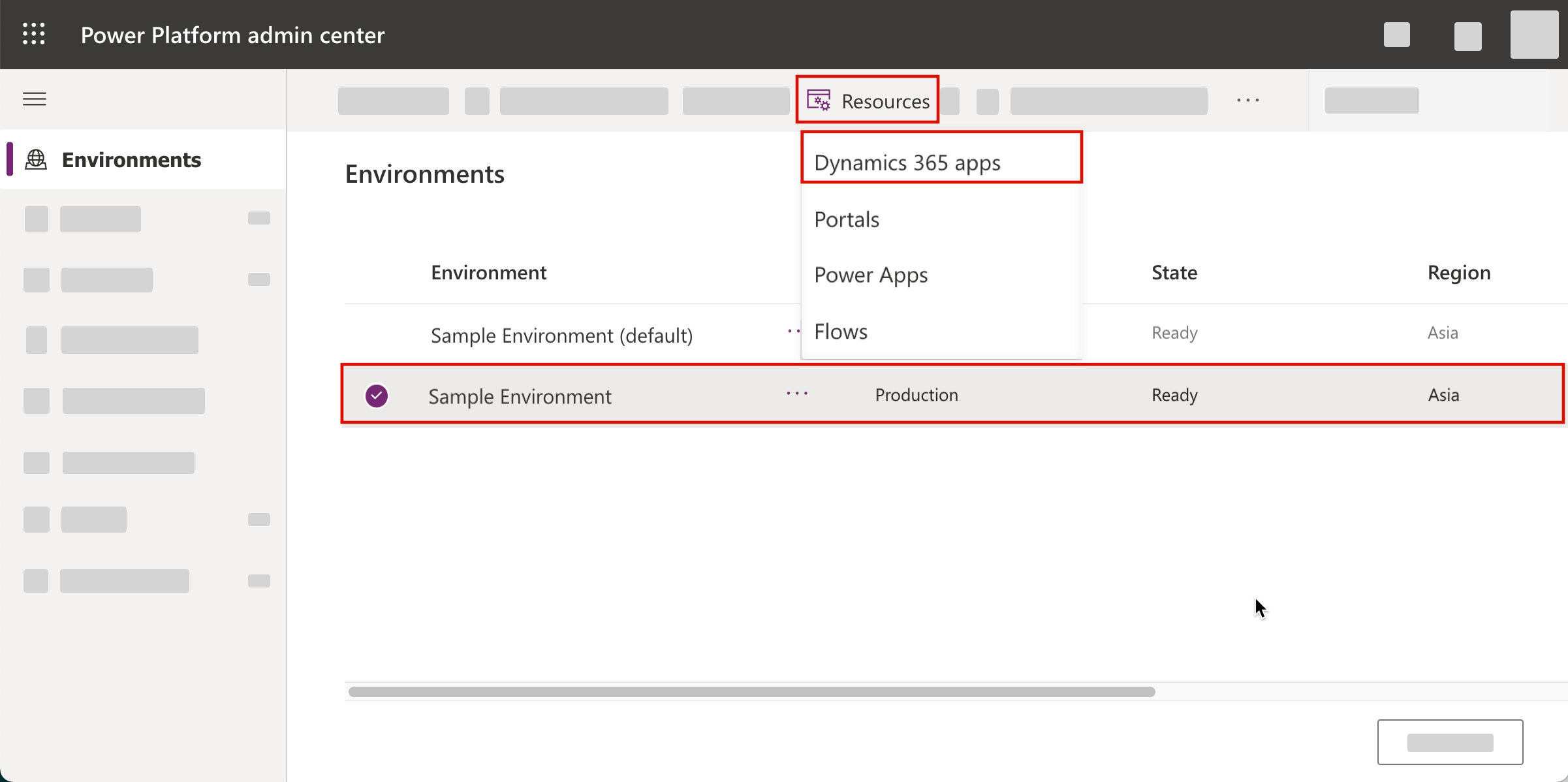Screen dimensions: 1568x782
Task: Click Production type cell
Action: [917, 395]
